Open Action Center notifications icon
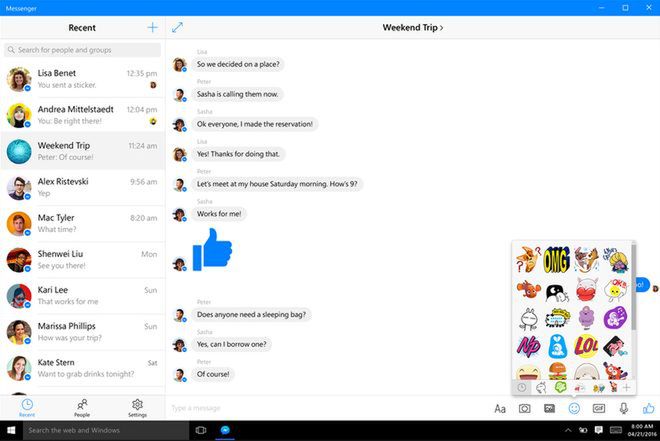Screen dimensions: 660x441 coord(598,430)
